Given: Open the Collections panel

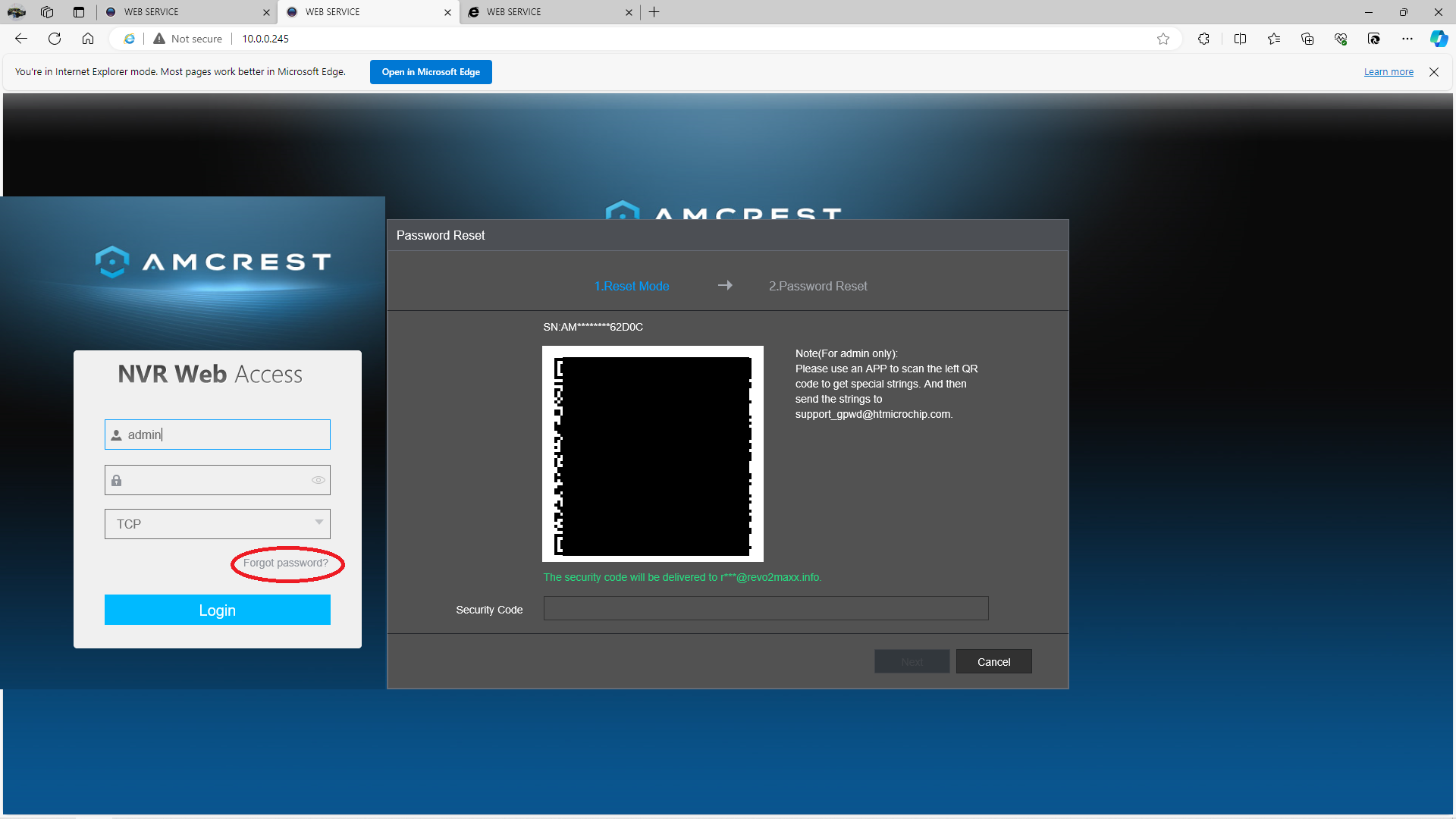Looking at the screenshot, I should pyautogui.click(x=1307, y=39).
